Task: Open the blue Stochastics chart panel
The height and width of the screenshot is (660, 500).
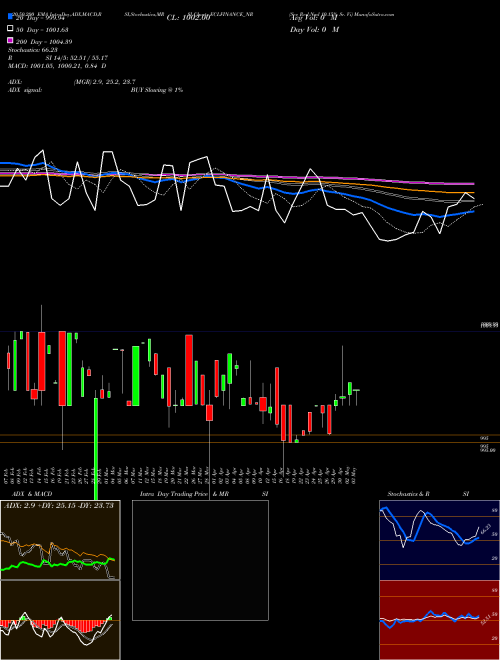Action: tap(439, 540)
